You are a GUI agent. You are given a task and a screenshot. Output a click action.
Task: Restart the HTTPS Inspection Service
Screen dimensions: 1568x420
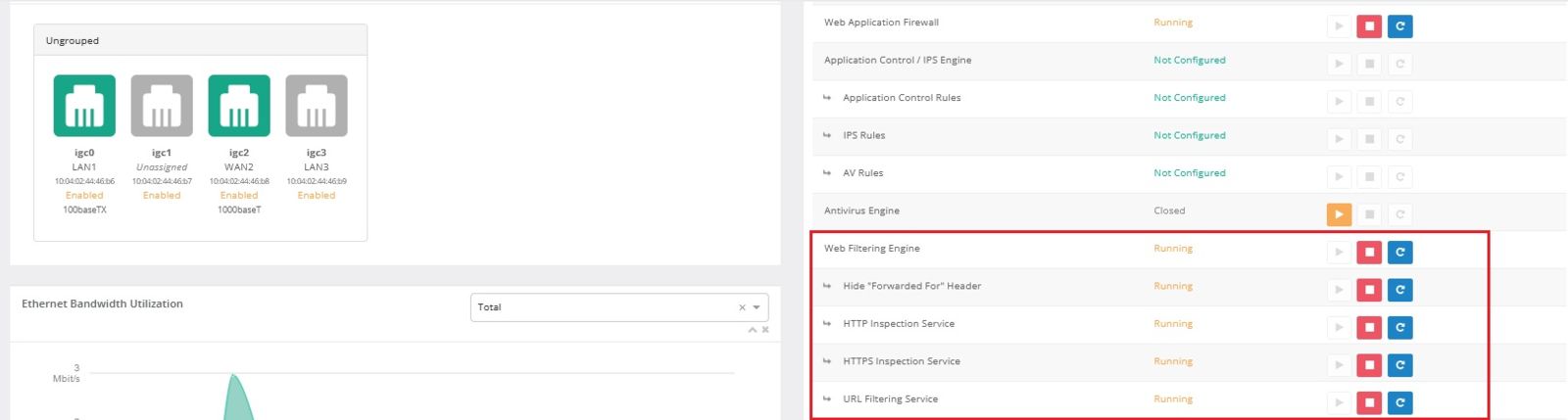coord(1399,365)
